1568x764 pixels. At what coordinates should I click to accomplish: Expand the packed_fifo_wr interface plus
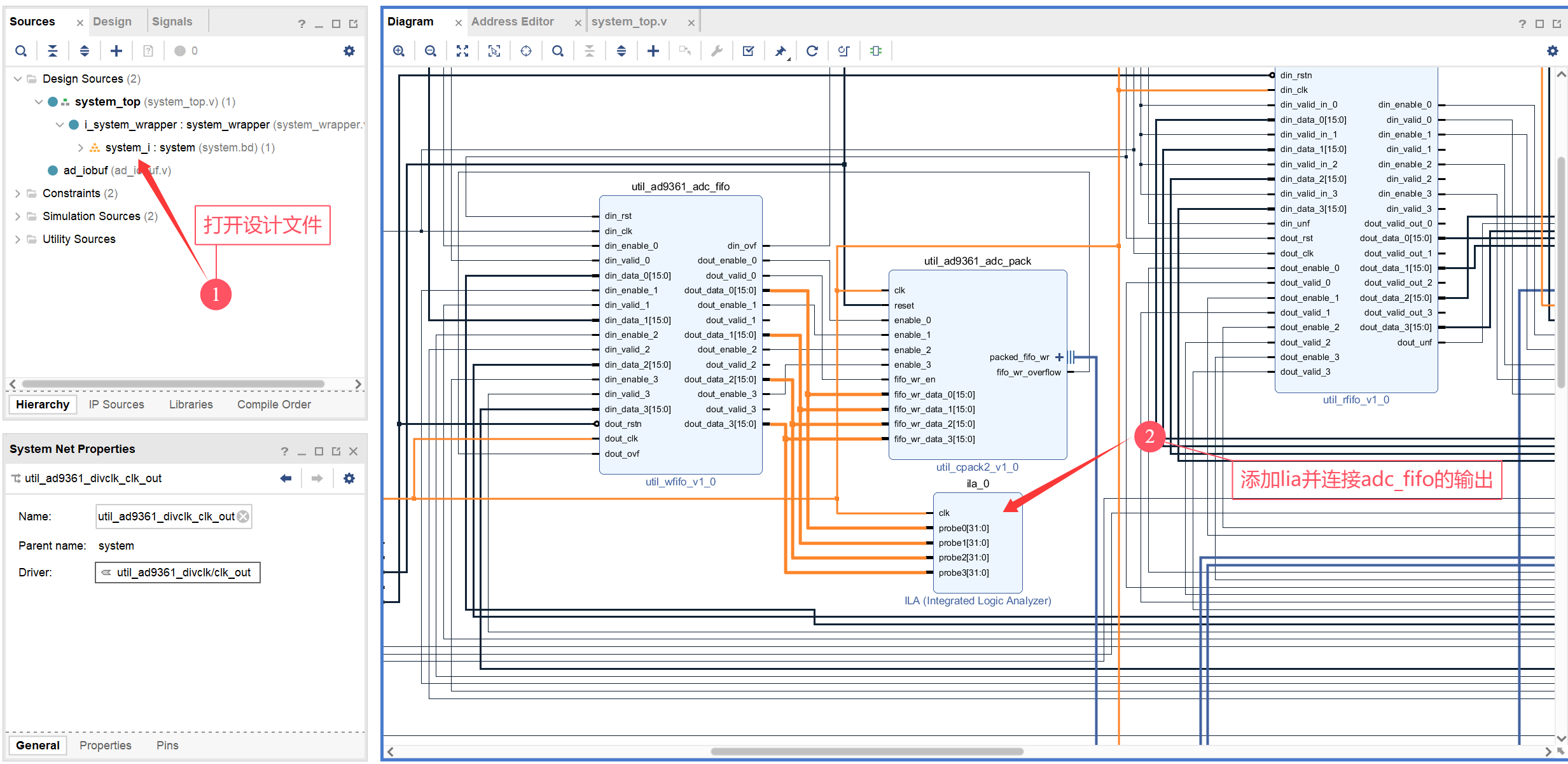1059,357
